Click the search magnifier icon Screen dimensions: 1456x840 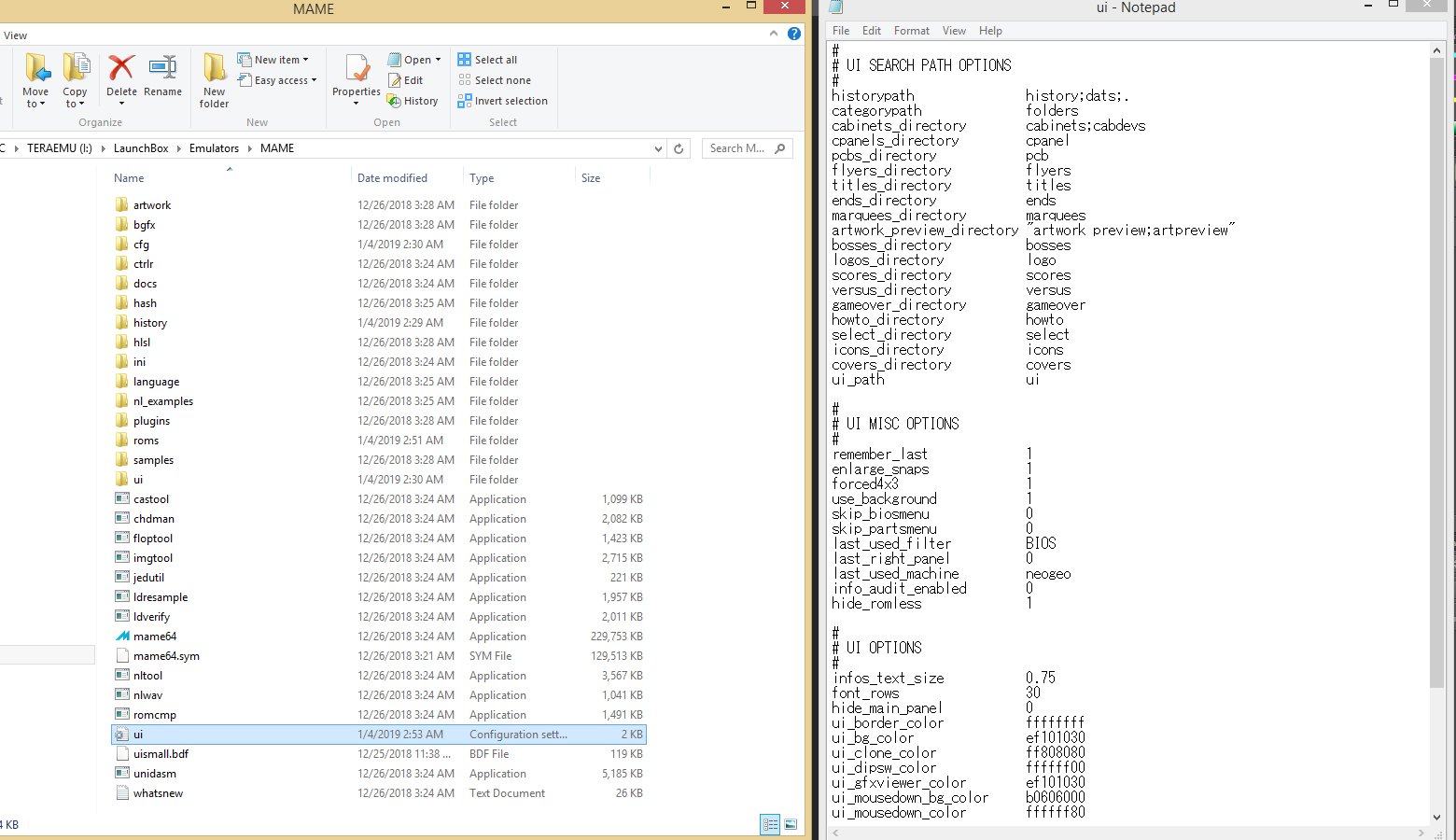click(780, 148)
